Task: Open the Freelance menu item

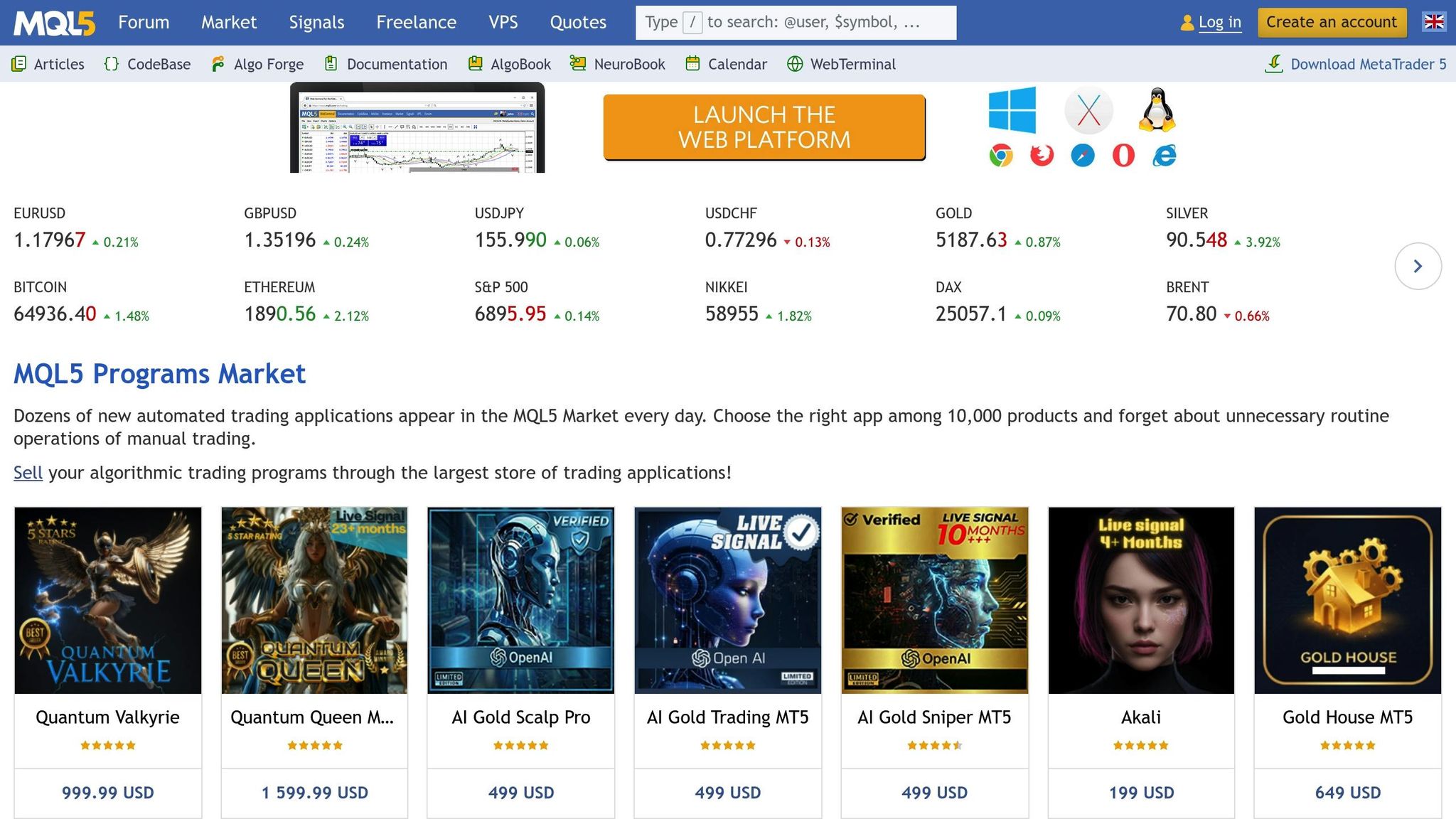Action: tap(416, 22)
